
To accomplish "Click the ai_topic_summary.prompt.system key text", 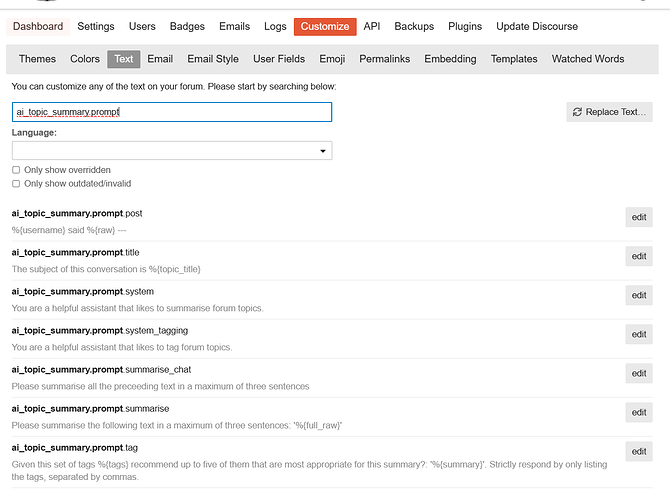I will point(82,291).
